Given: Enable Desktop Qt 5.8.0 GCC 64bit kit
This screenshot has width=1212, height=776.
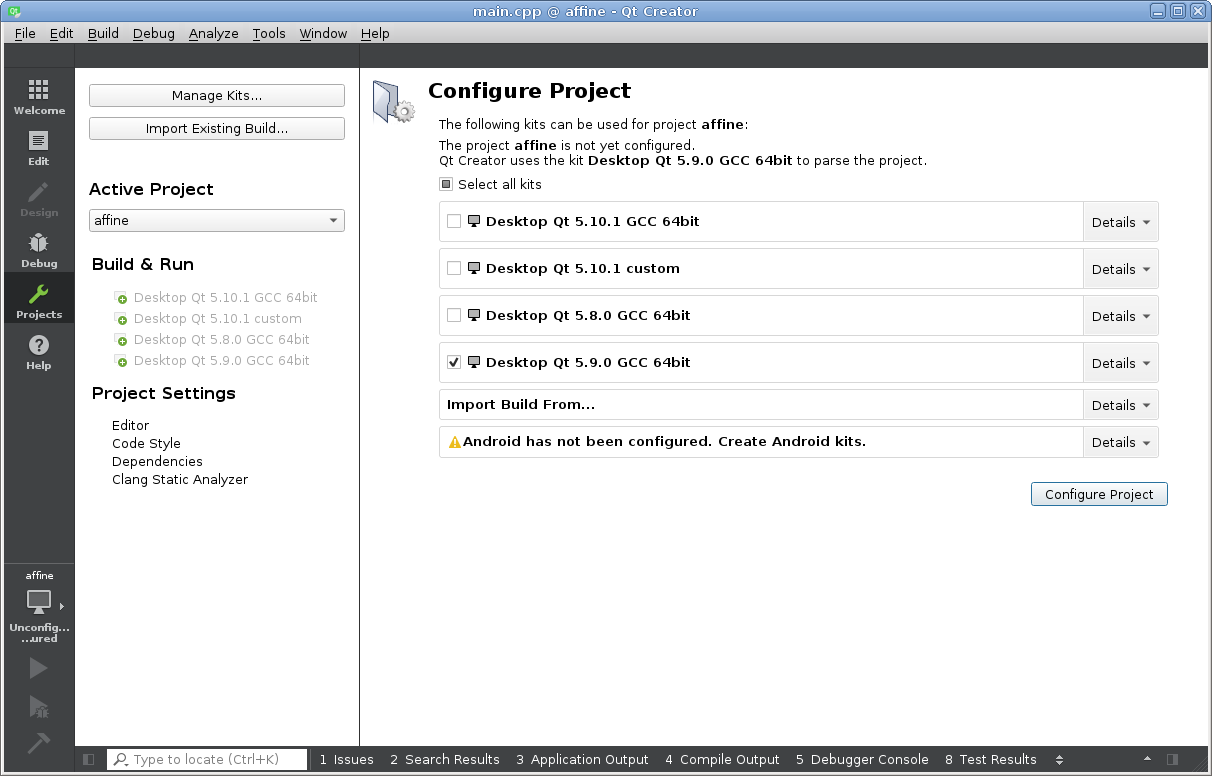Looking at the screenshot, I should tap(454, 315).
